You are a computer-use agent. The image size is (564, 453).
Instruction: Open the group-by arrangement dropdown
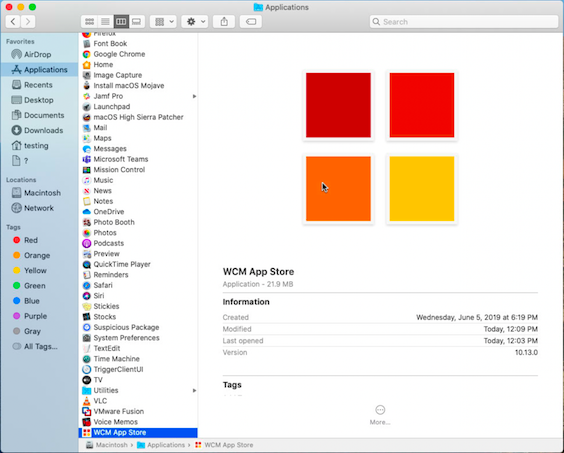pyautogui.click(x=163, y=22)
